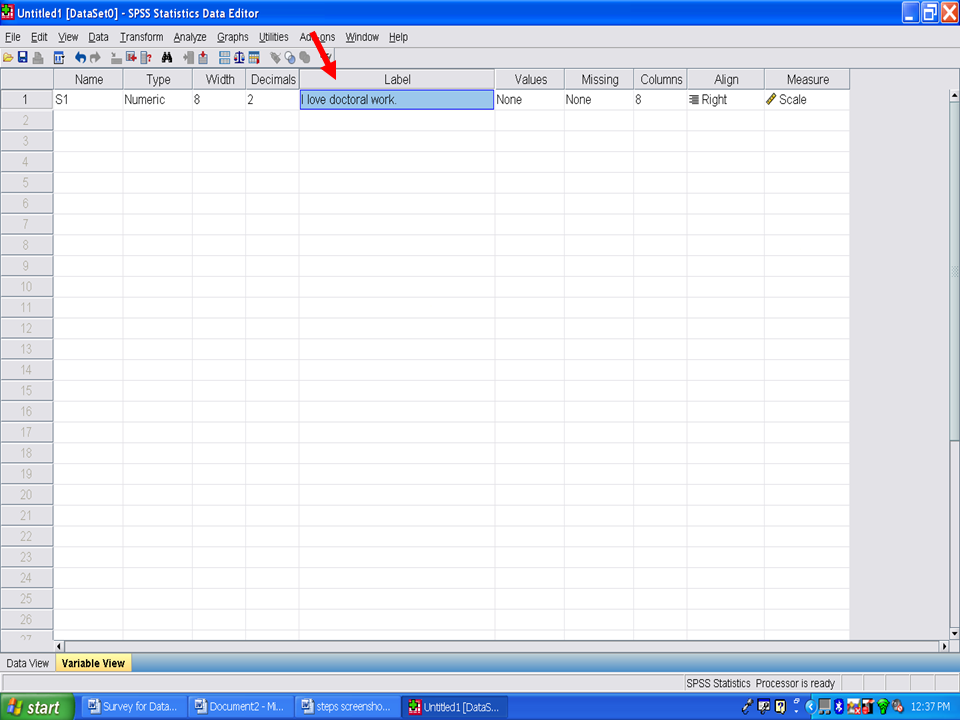Screen dimensions: 960x720
Task: Click the Align cell showing Right
Action: pos(725,100)
